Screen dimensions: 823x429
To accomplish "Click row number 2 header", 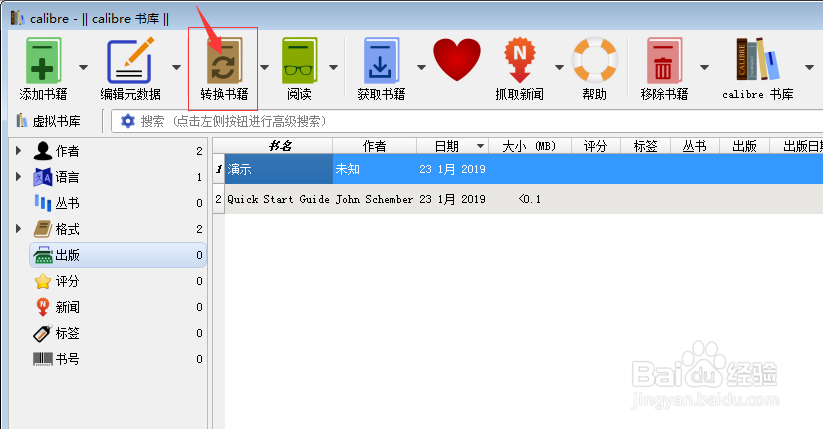I will coord(218,199).
